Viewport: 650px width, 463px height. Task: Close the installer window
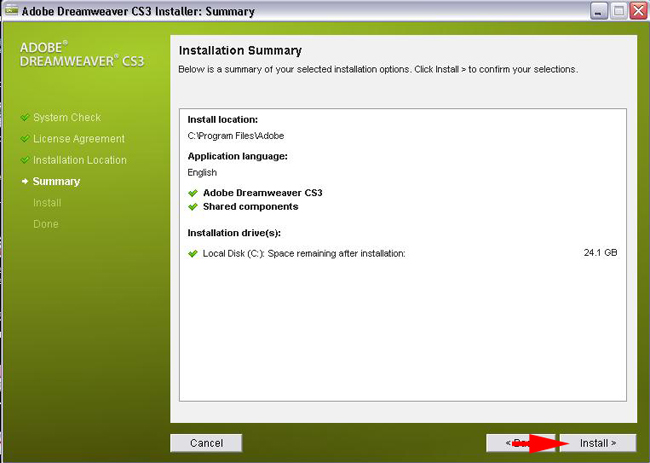pos(636,11)
